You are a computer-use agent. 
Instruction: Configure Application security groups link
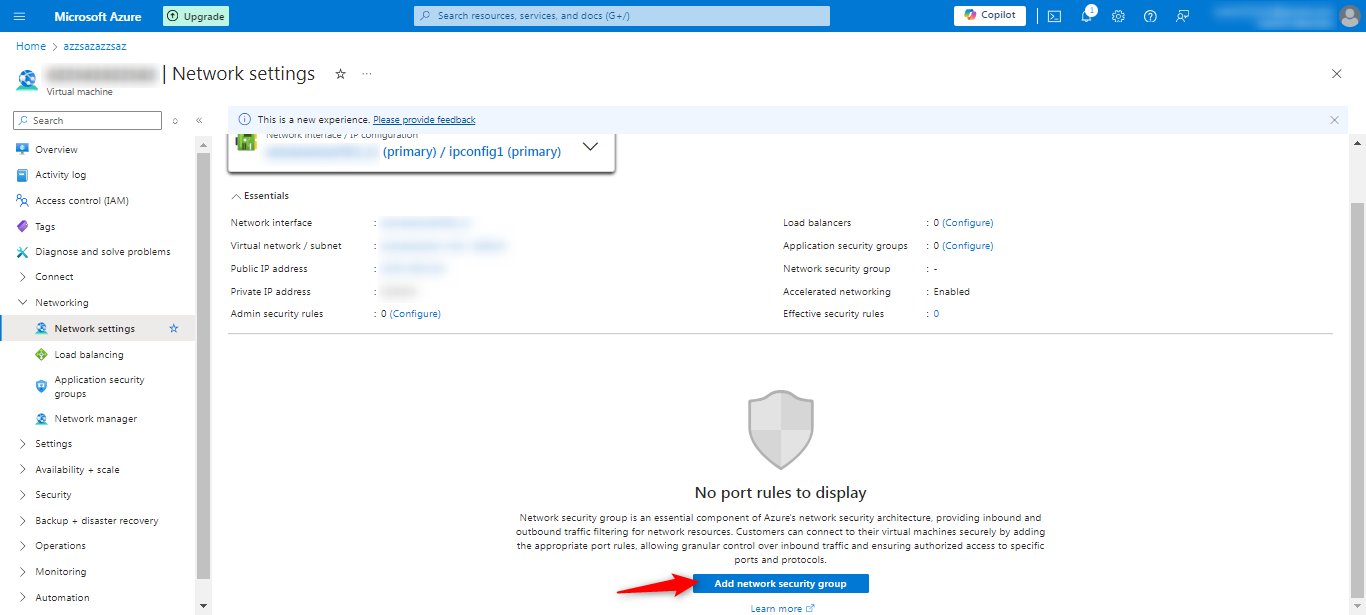point(968,246)
